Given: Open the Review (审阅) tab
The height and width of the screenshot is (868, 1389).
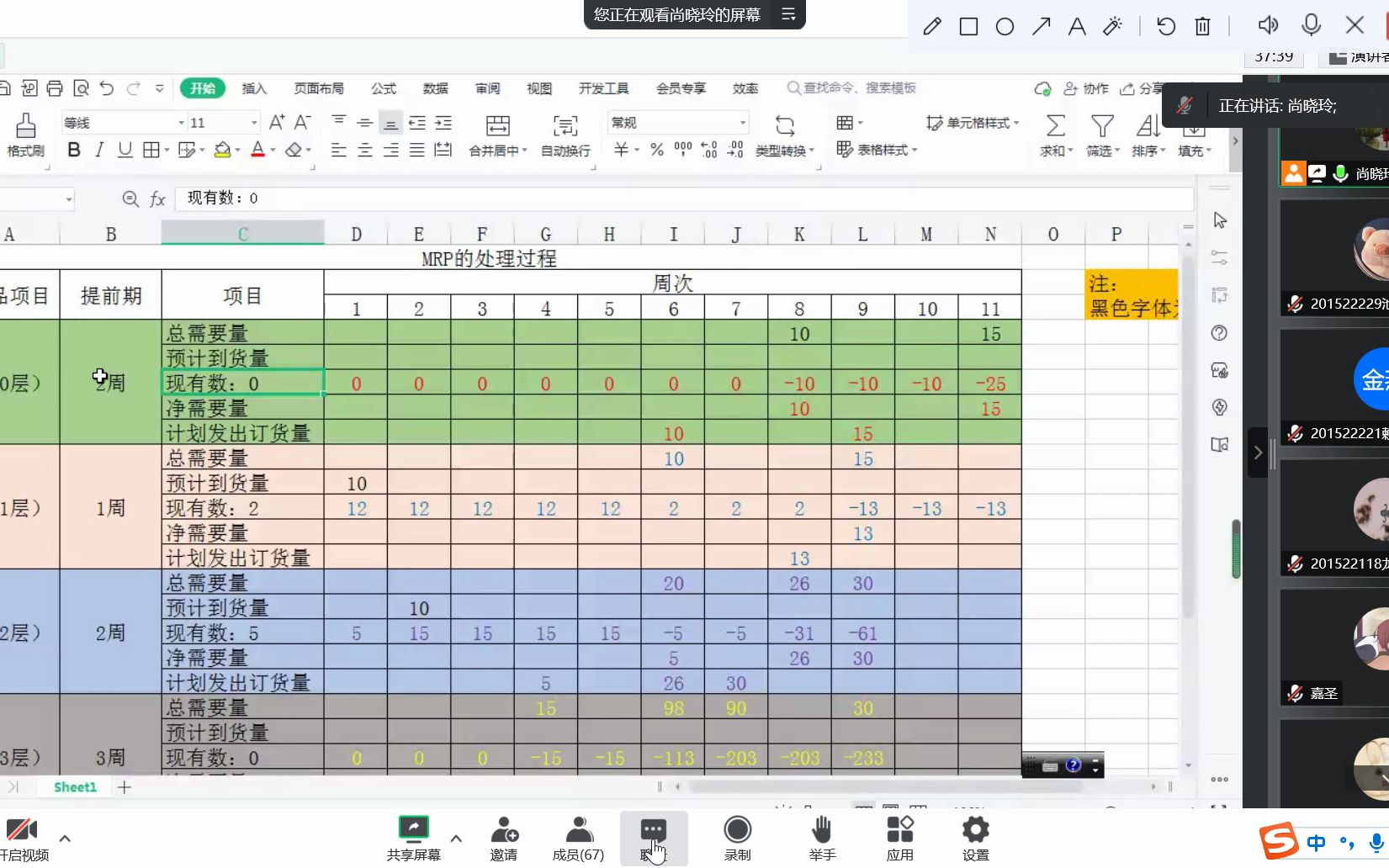Looking at the screenshot, I should 488,88.
